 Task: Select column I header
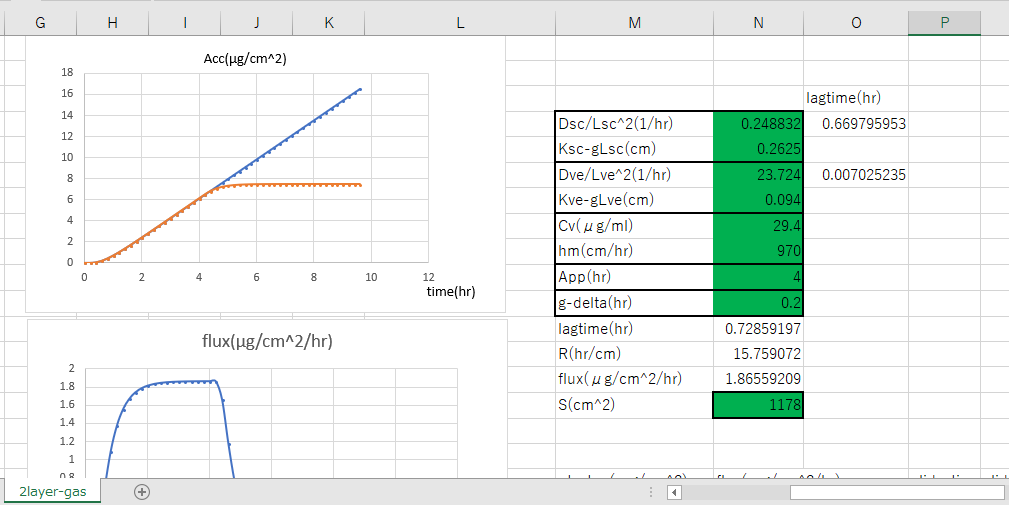pos(185,23)
